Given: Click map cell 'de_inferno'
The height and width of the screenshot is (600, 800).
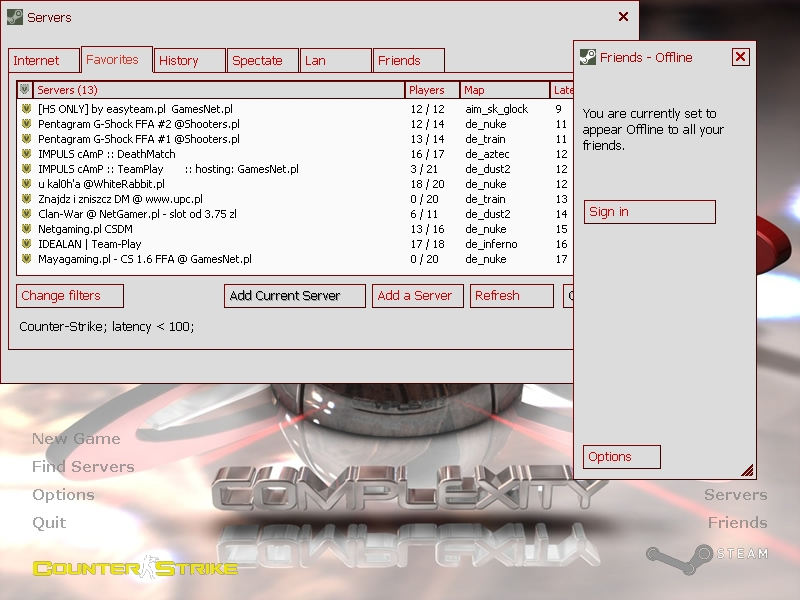Looking at the screenshot, I should (x=491, y=244).
